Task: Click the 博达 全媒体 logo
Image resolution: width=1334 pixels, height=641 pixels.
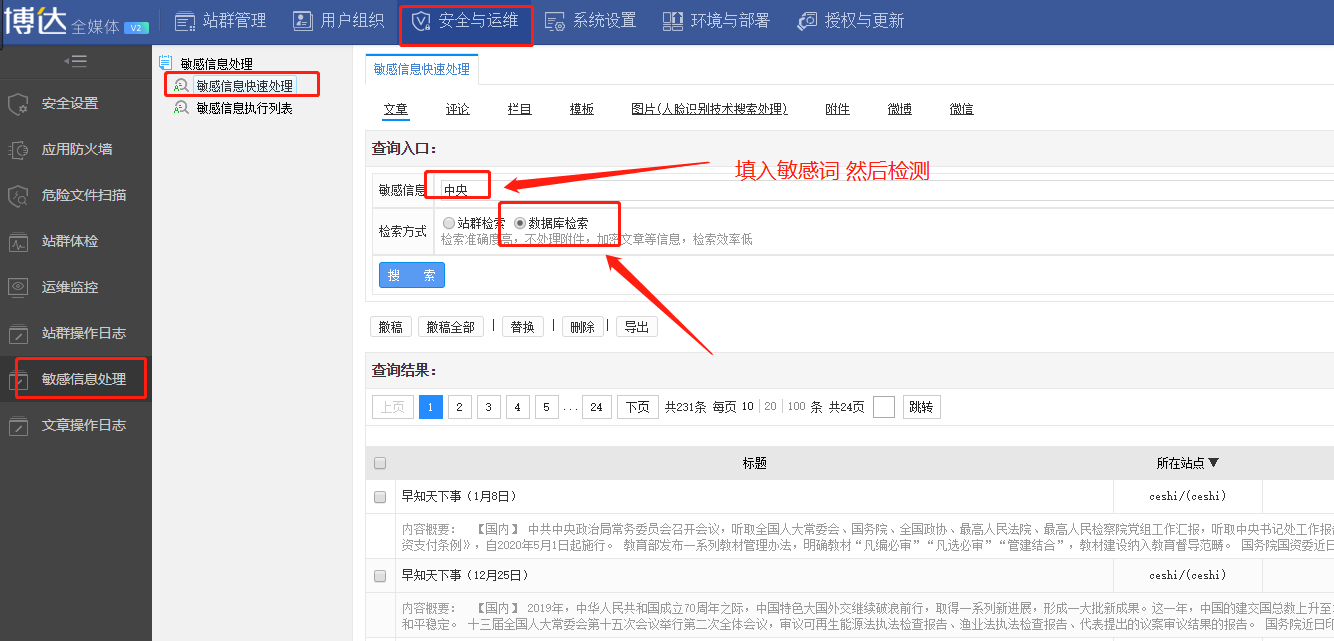Action: pos(75,21)
